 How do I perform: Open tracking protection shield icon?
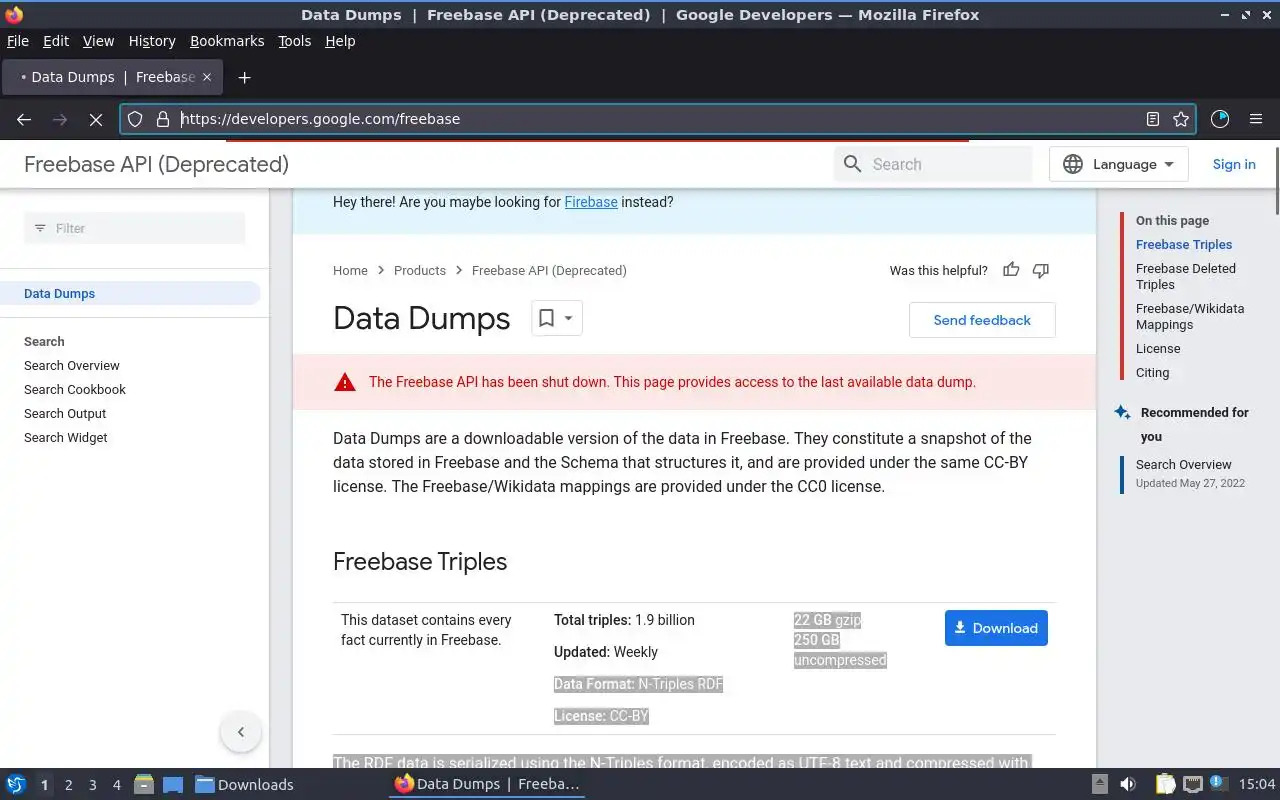click(135, 119)
